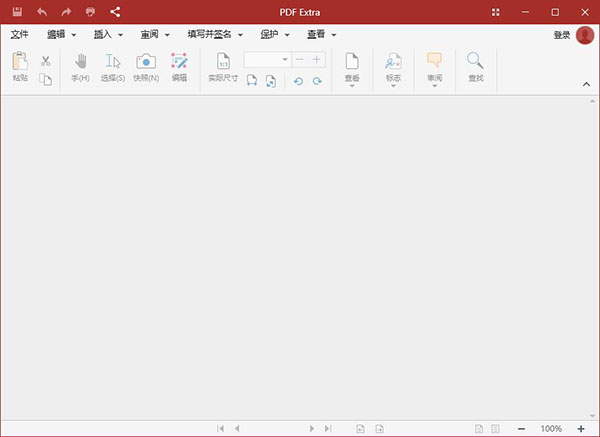Set view to 实际尺寸 actual size
Image resolution: width=600 pixels, height=437 pixels.
[x=223, y=67]
